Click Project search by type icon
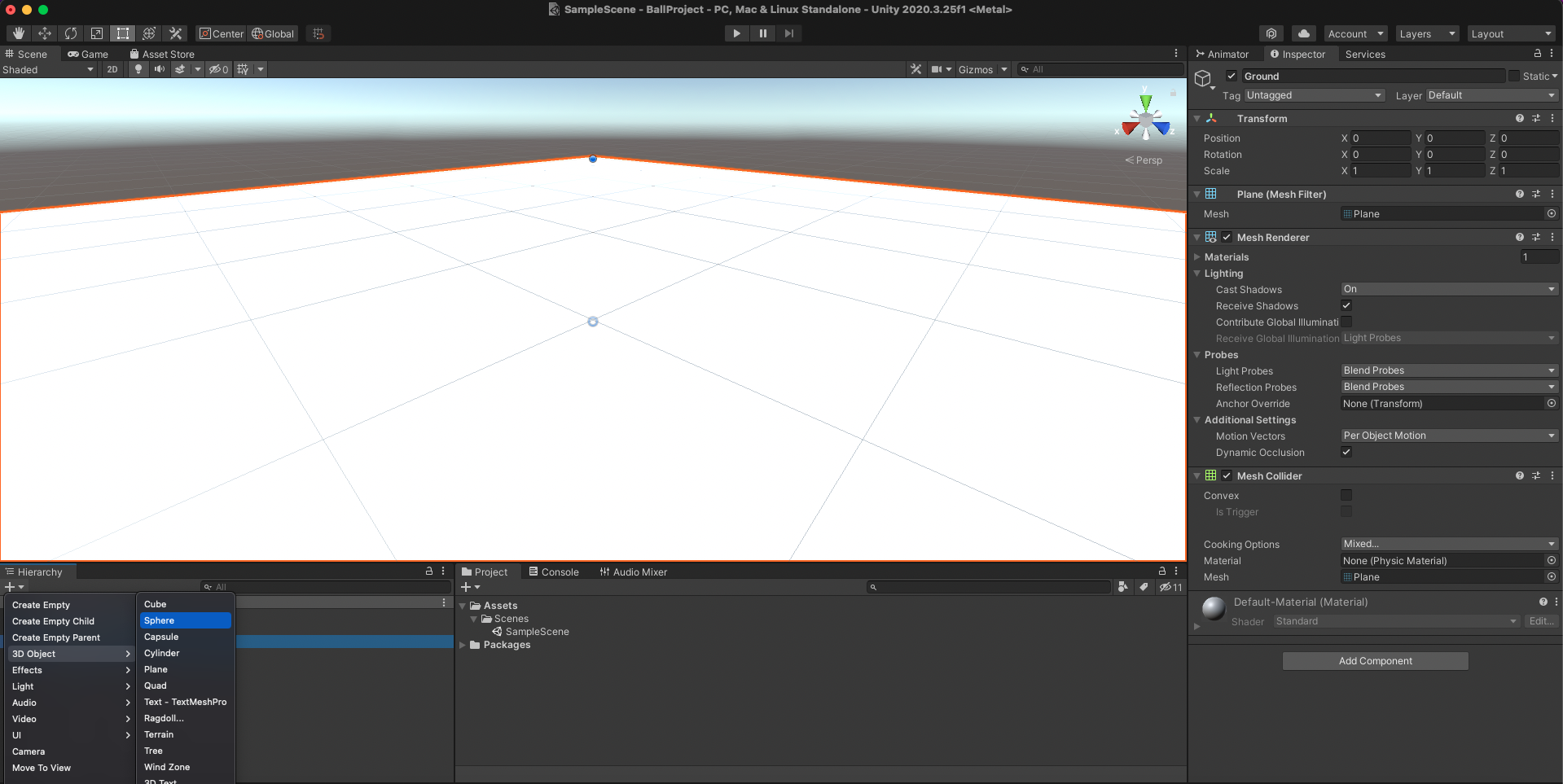Viewport: 1563px width, 784px height. (1123, 586)
